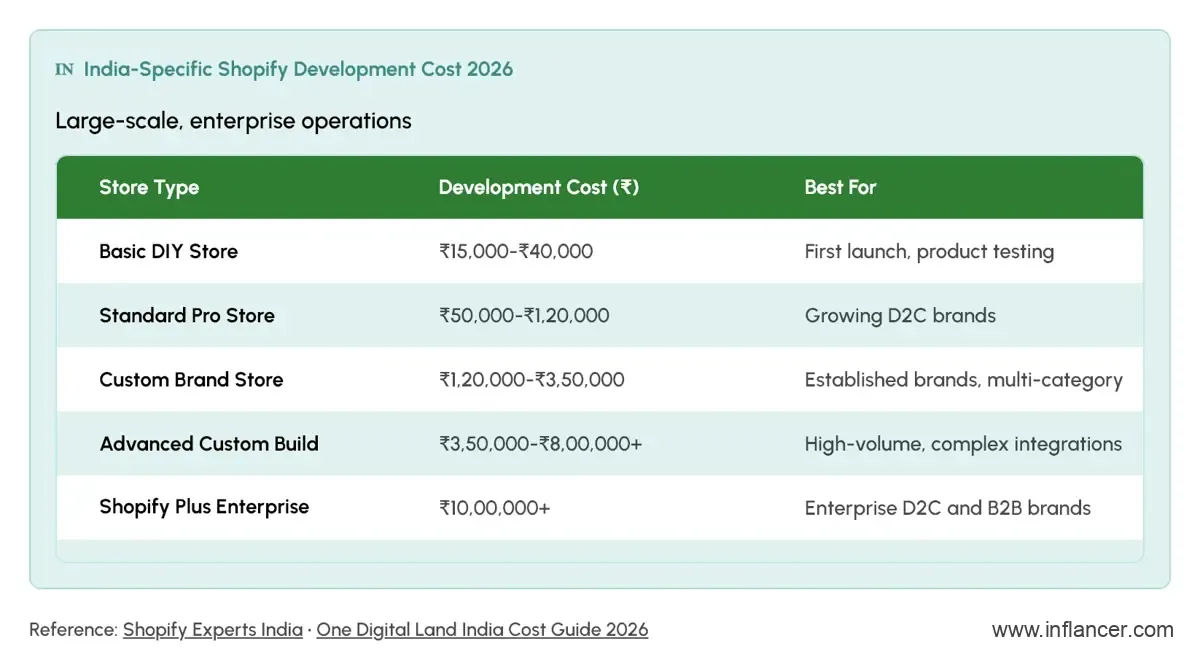Select the 'Standard Pro Store' cell
Image resolution: width=1200 pixels, height=665 pixels.
(187, 315)
